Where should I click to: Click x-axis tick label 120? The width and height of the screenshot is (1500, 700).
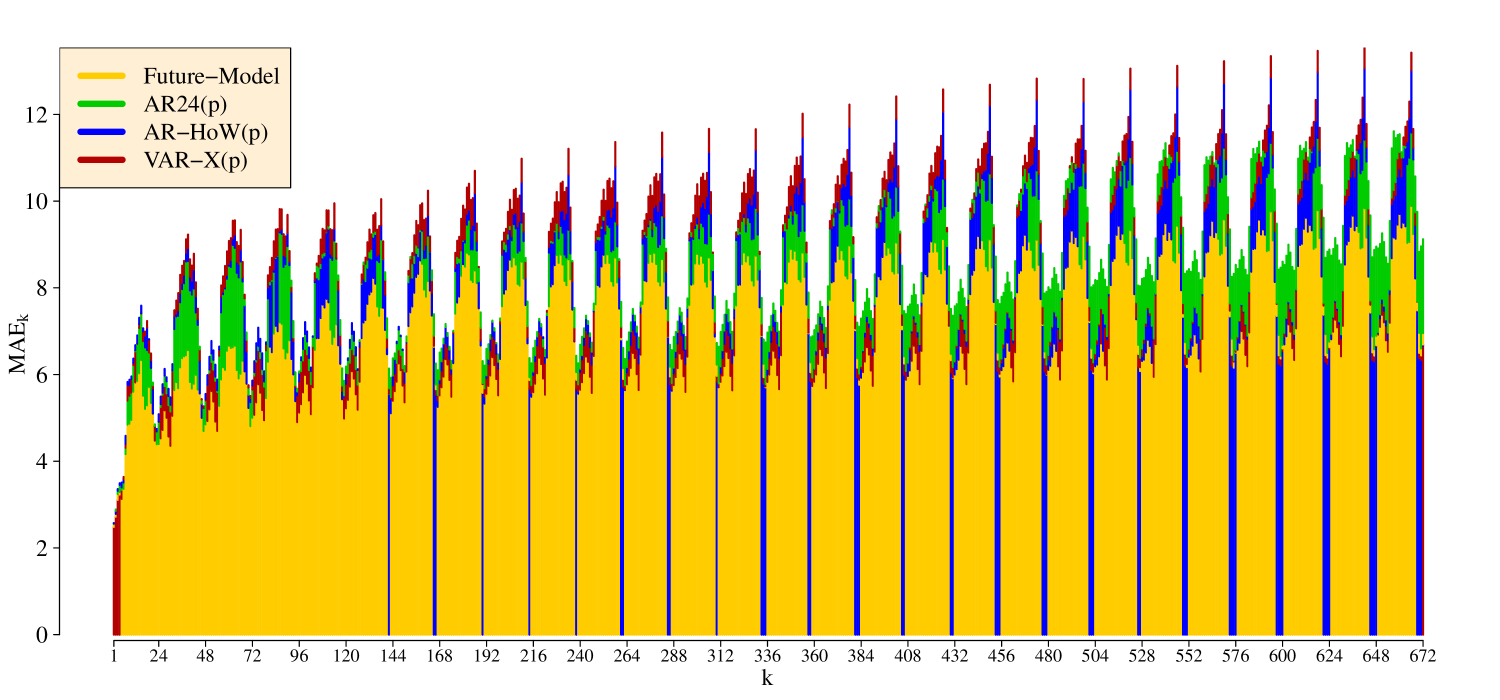(x=346, y=656)
